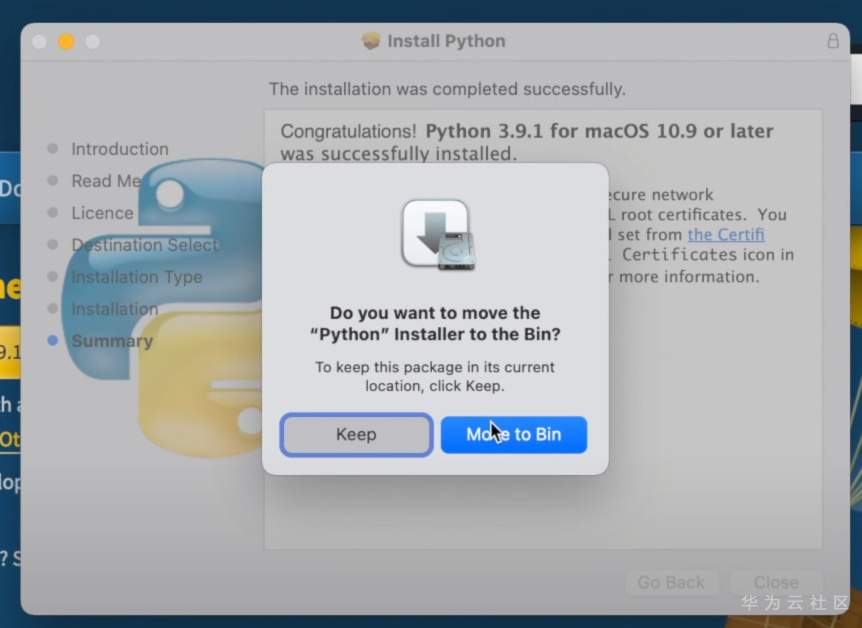Choose Move to Bin

(x=513, y=434)
